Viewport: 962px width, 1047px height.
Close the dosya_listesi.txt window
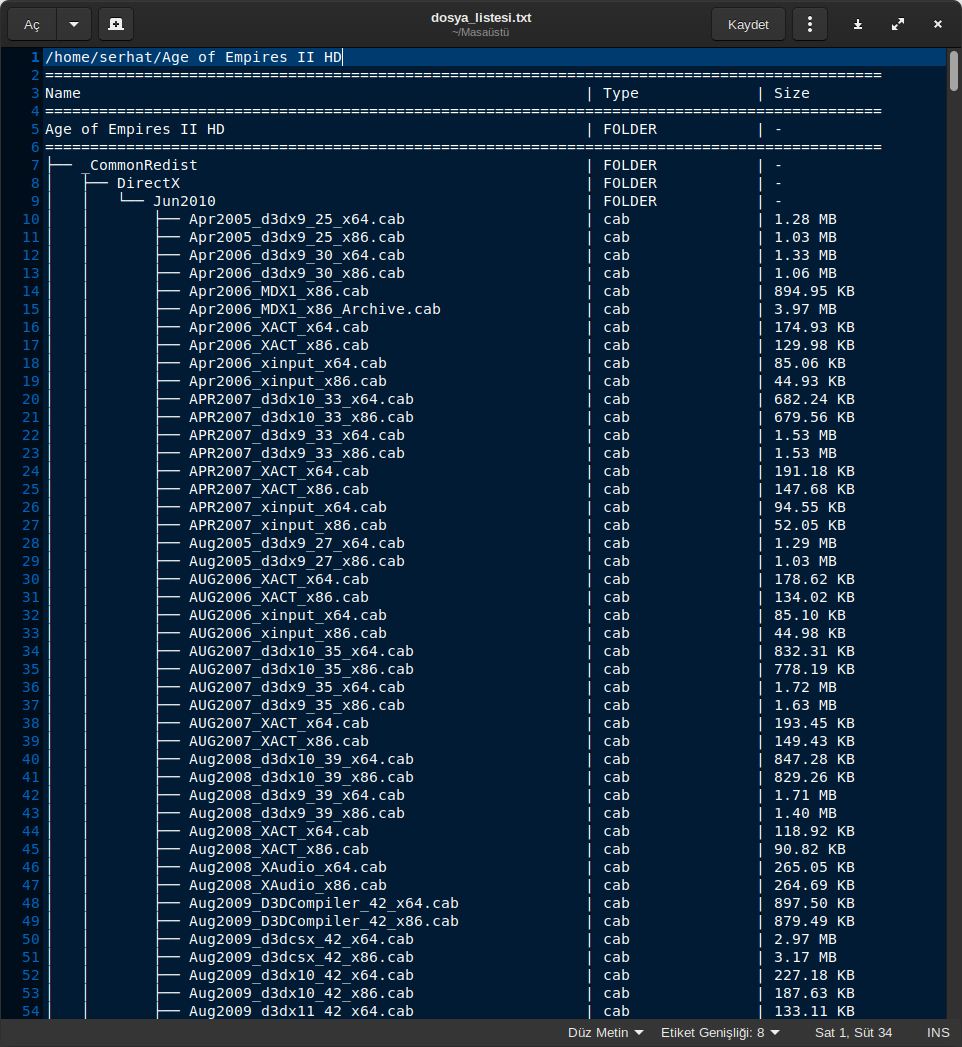click(937, 24)
